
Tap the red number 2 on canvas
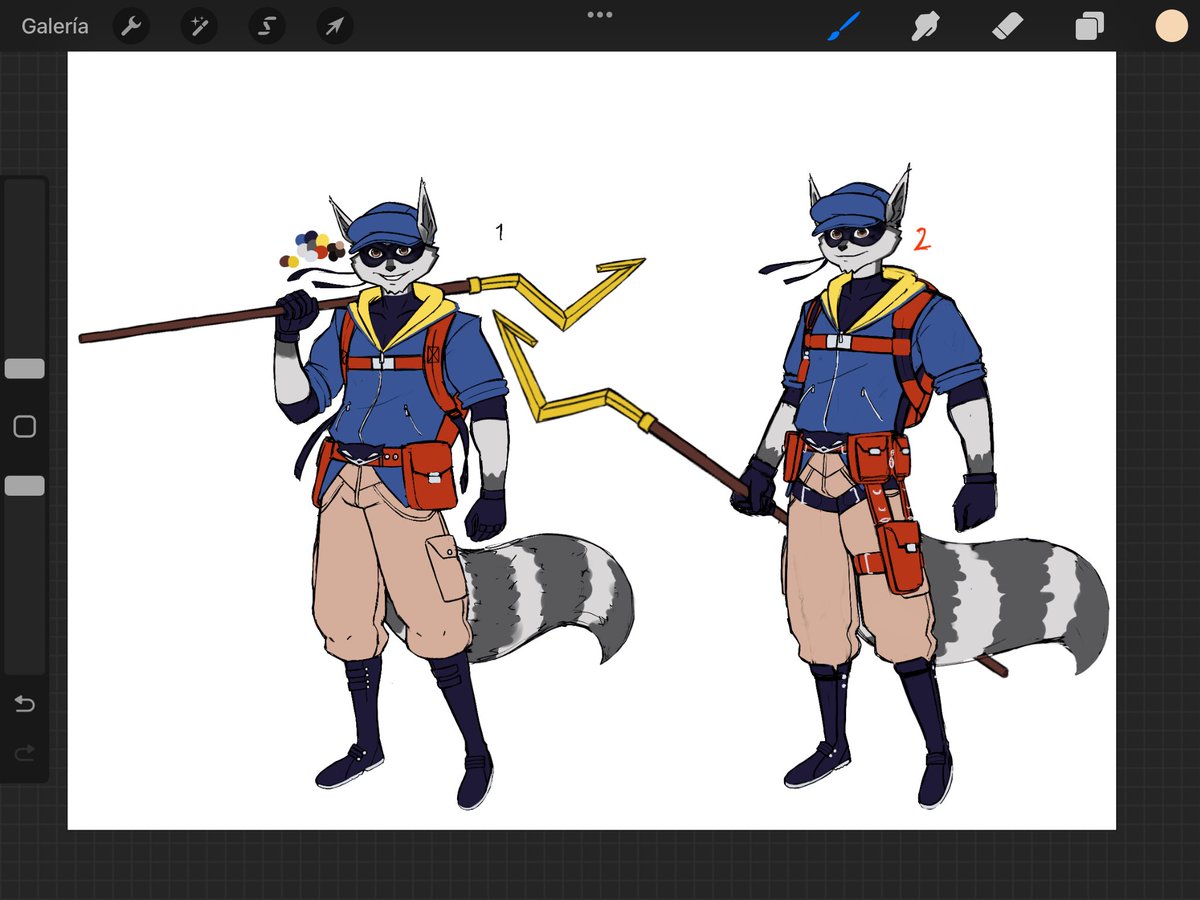click(x=921, y=239)
